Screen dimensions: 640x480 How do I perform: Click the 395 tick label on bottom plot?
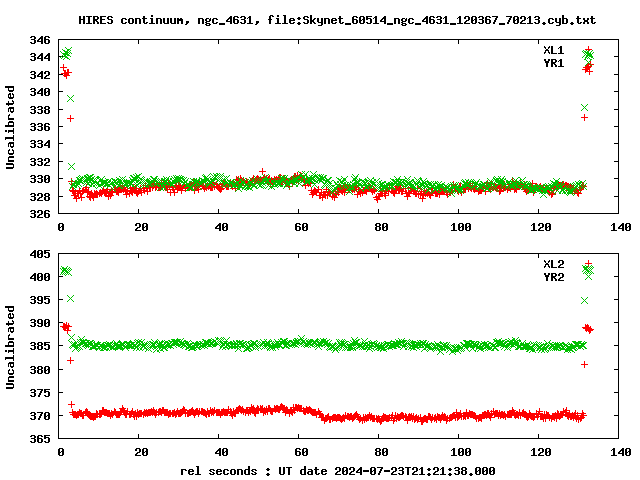pos(40,300)
